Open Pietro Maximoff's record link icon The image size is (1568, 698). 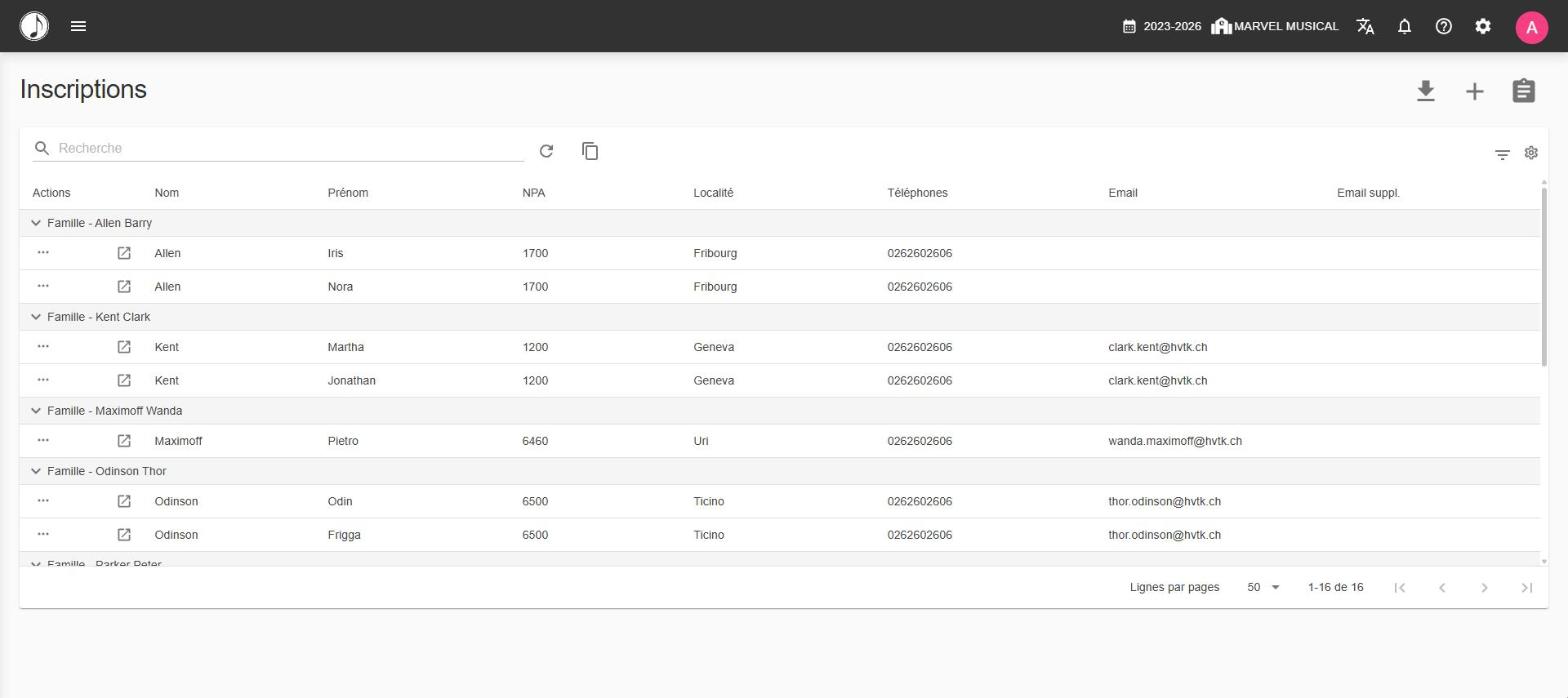pos(124,441)
